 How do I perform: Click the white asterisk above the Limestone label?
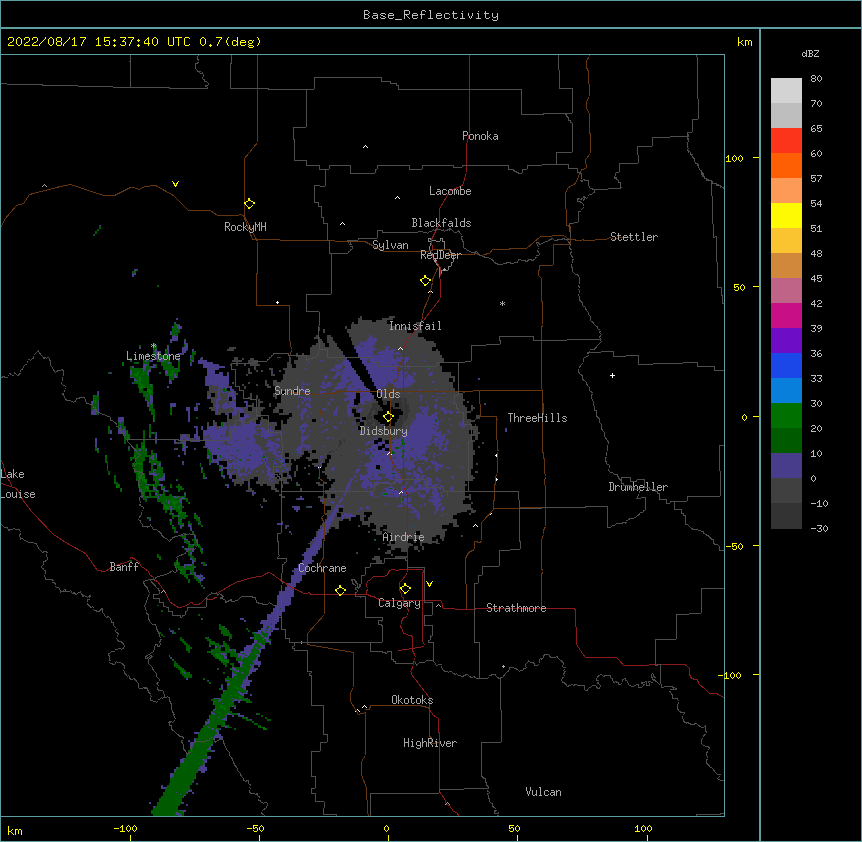pos(154,346)
